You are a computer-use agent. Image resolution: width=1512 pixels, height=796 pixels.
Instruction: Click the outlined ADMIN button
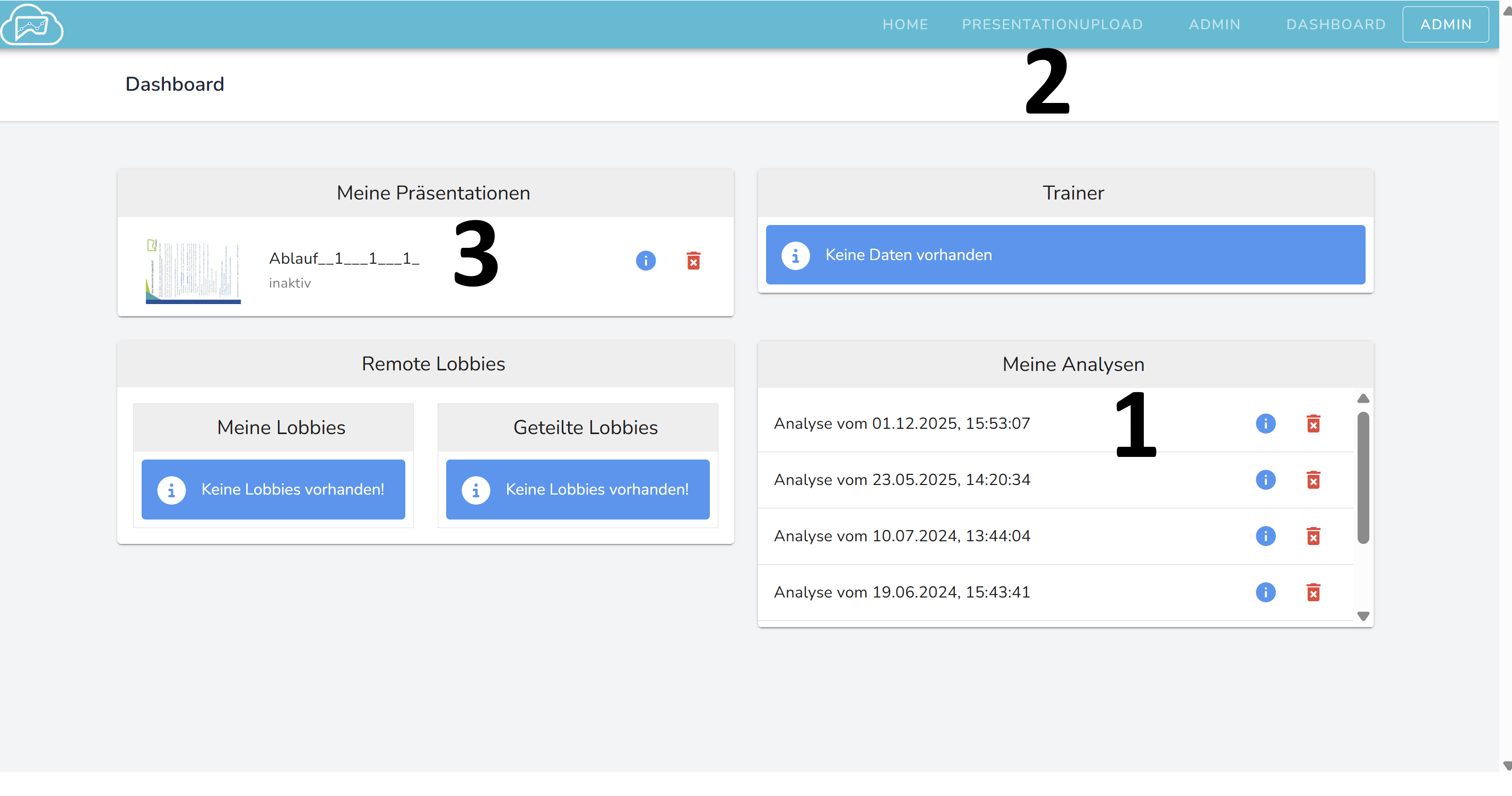1445,24
